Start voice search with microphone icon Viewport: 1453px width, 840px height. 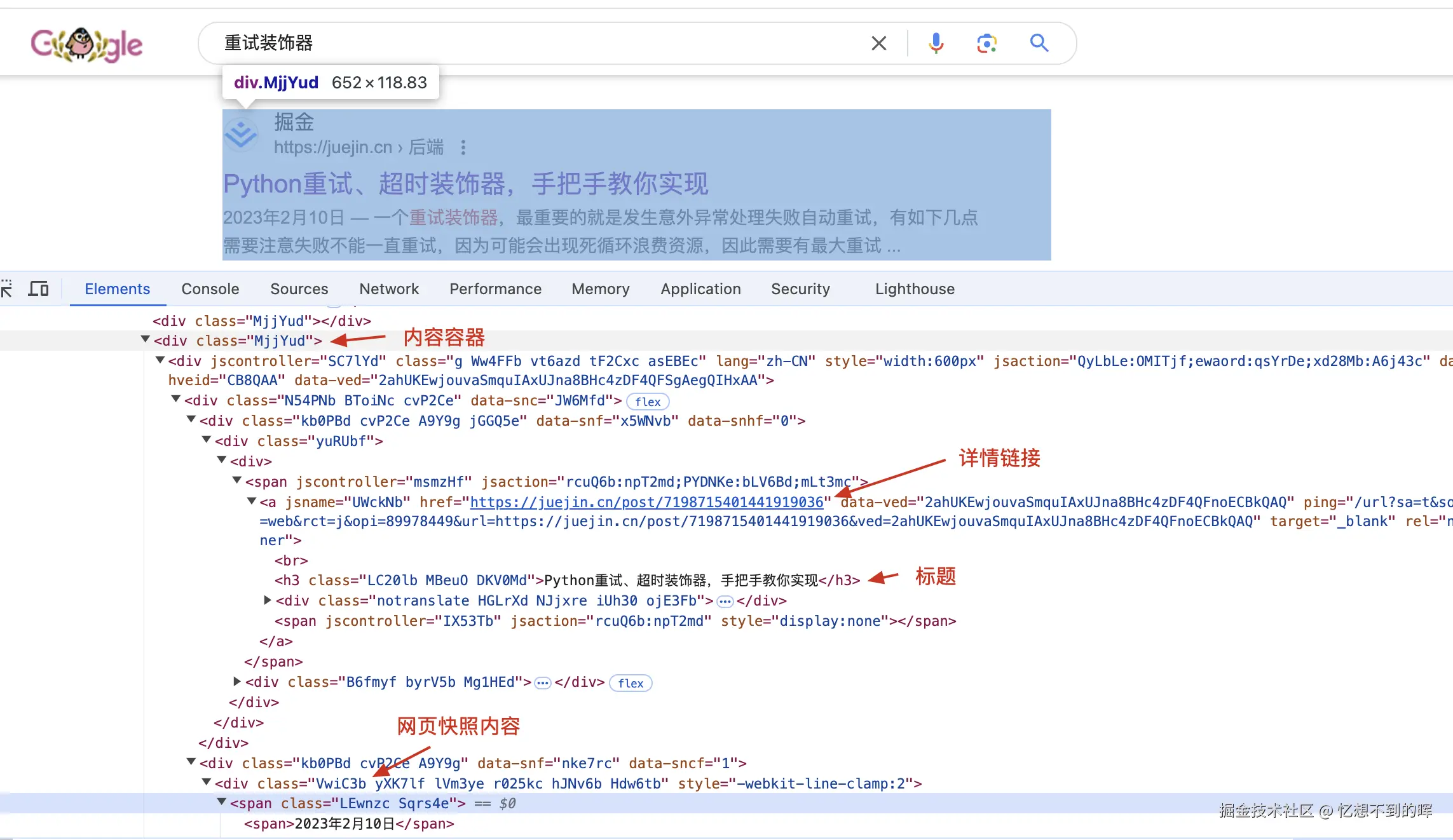tap(936, 43)
